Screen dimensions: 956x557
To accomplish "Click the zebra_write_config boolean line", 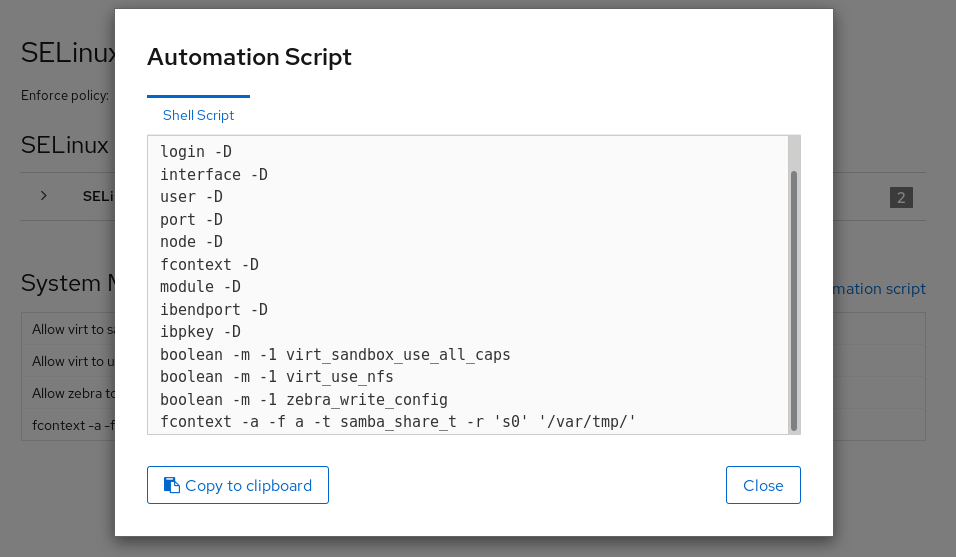I will coord(304,400).
